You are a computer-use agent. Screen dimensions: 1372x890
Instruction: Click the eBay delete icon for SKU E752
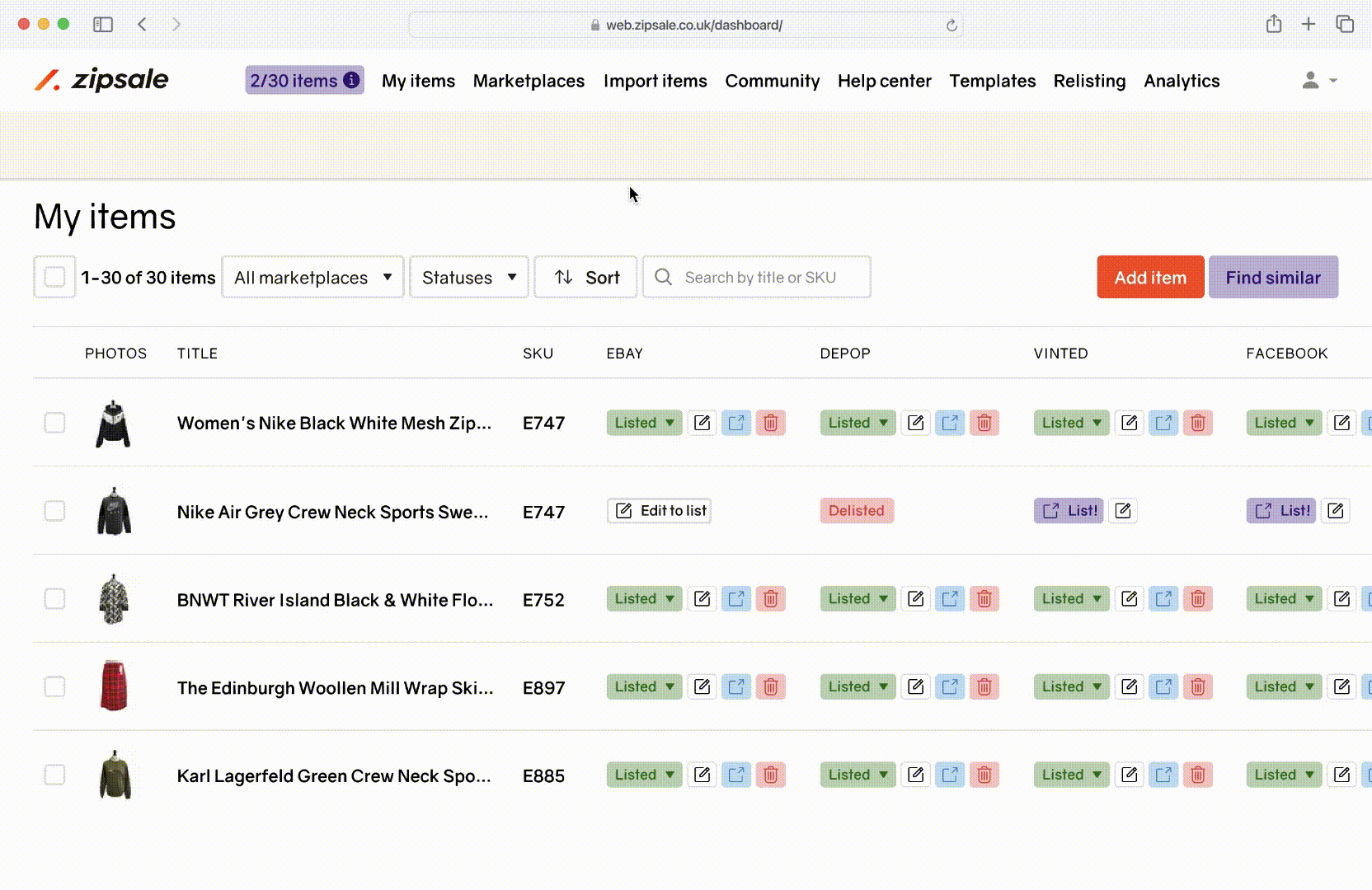click(770, 599)
